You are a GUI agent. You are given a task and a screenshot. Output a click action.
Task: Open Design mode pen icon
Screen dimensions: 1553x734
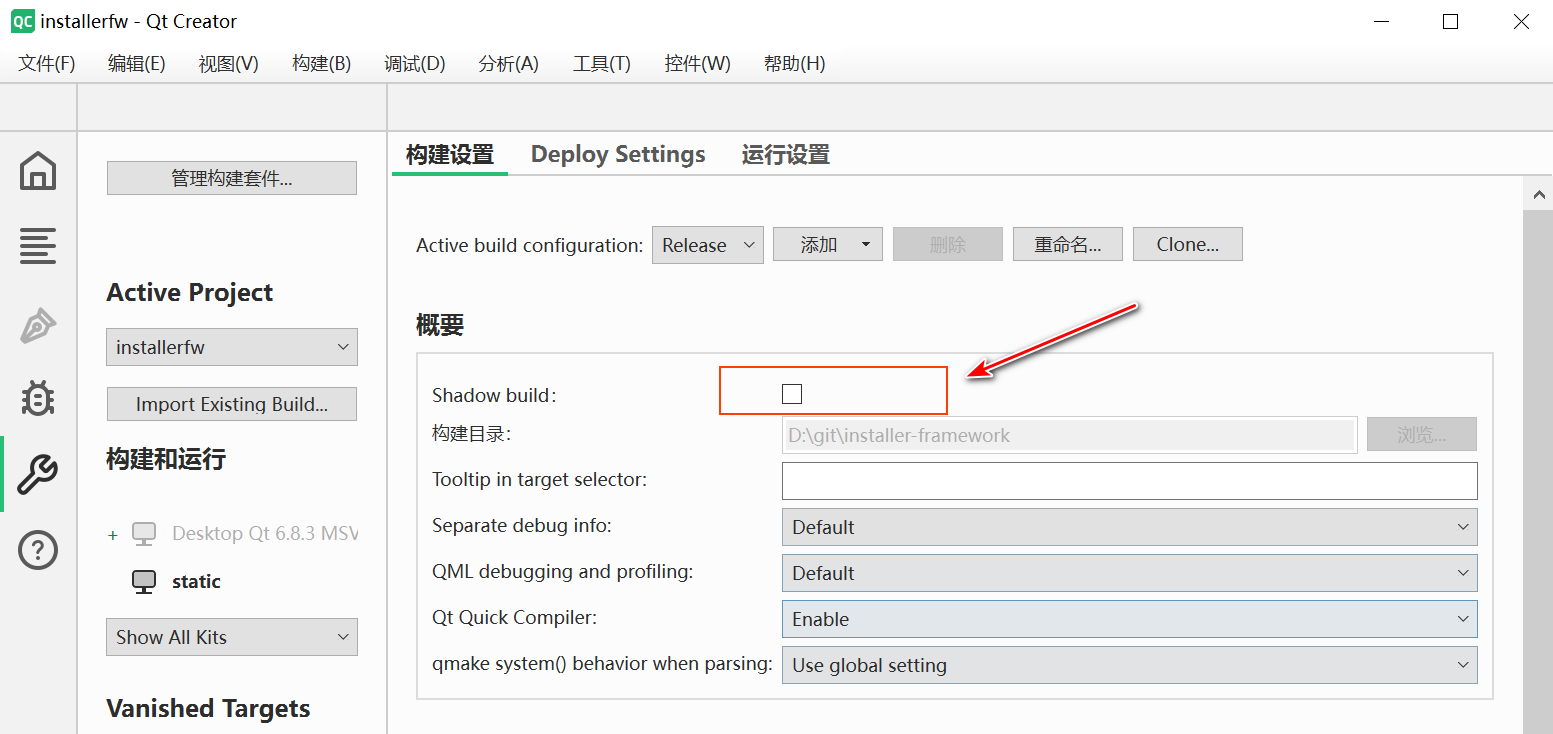coord(38,326)
